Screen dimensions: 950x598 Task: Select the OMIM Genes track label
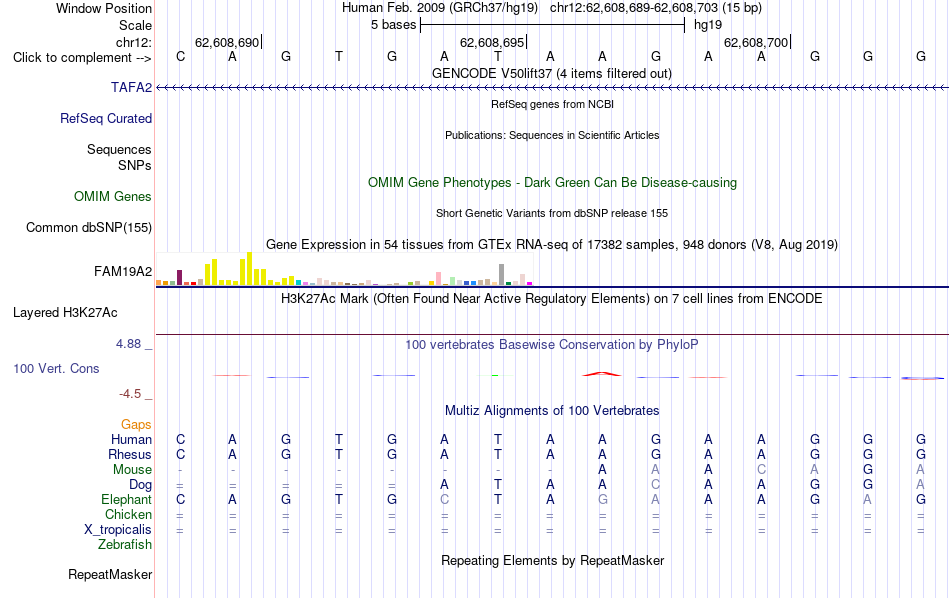point(113,196)
